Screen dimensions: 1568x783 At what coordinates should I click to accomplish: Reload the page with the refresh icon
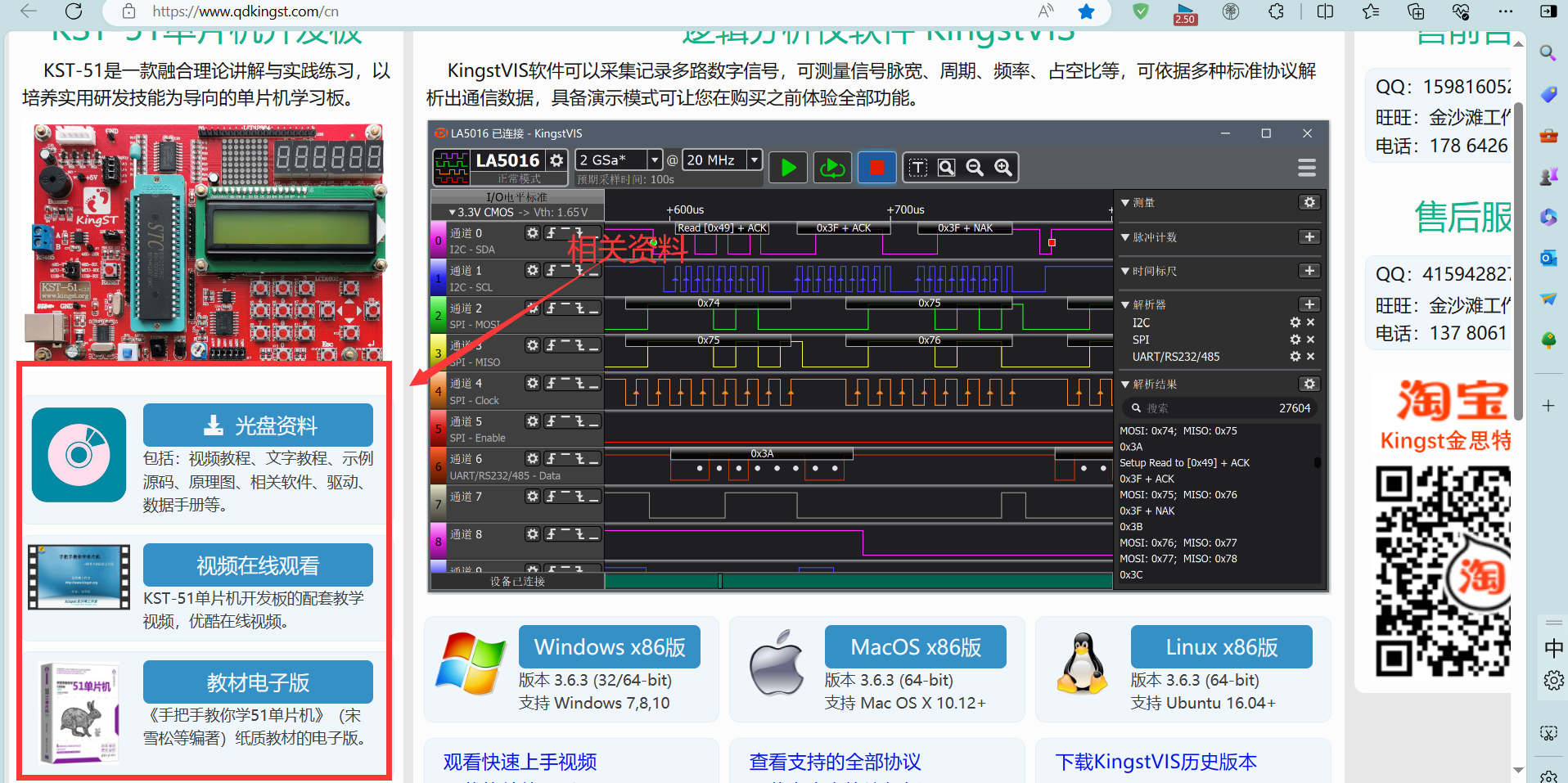click(x=74, y=11)
